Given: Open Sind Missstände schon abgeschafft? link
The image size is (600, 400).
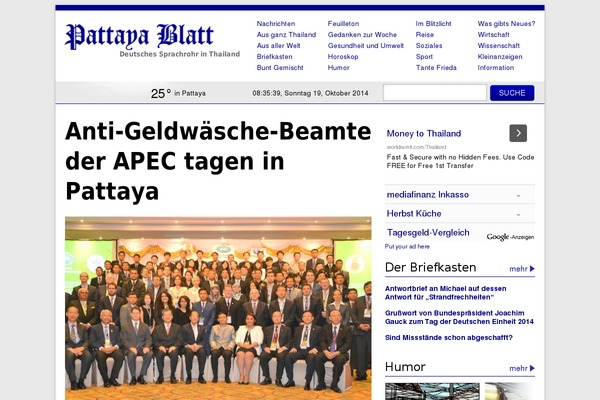Looking at the screenshot, I should (x=448, y=338).
